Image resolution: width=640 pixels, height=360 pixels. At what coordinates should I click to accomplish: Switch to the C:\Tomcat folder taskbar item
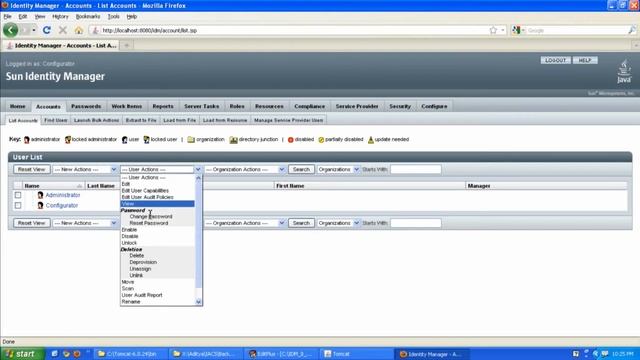[130, 354]
